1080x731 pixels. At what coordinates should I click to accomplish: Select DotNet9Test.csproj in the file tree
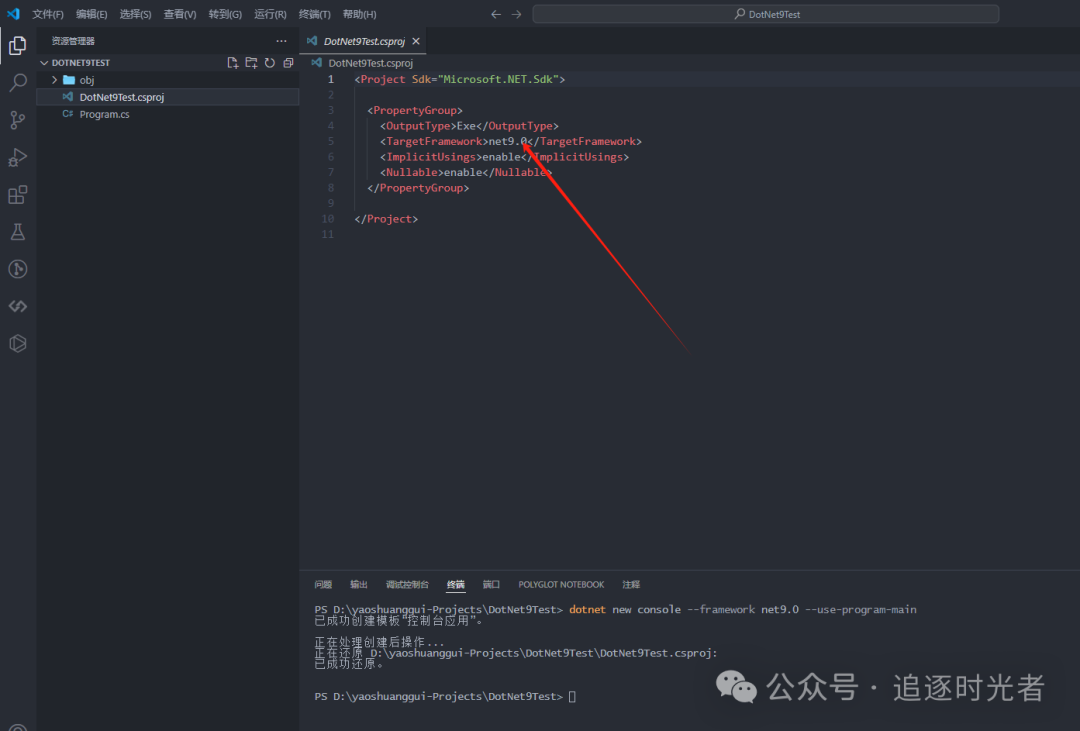168,97
